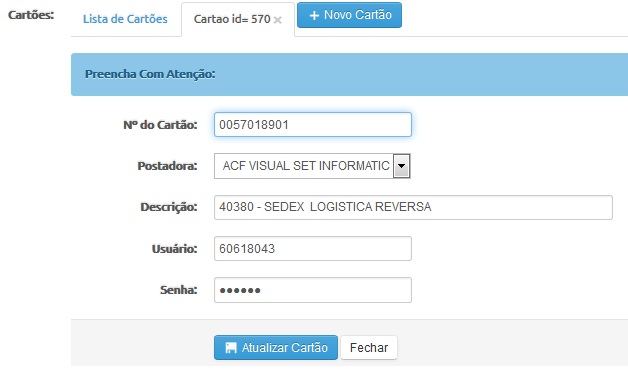
Task: Save changes with Atualizar Cartão
Action: 276,348
